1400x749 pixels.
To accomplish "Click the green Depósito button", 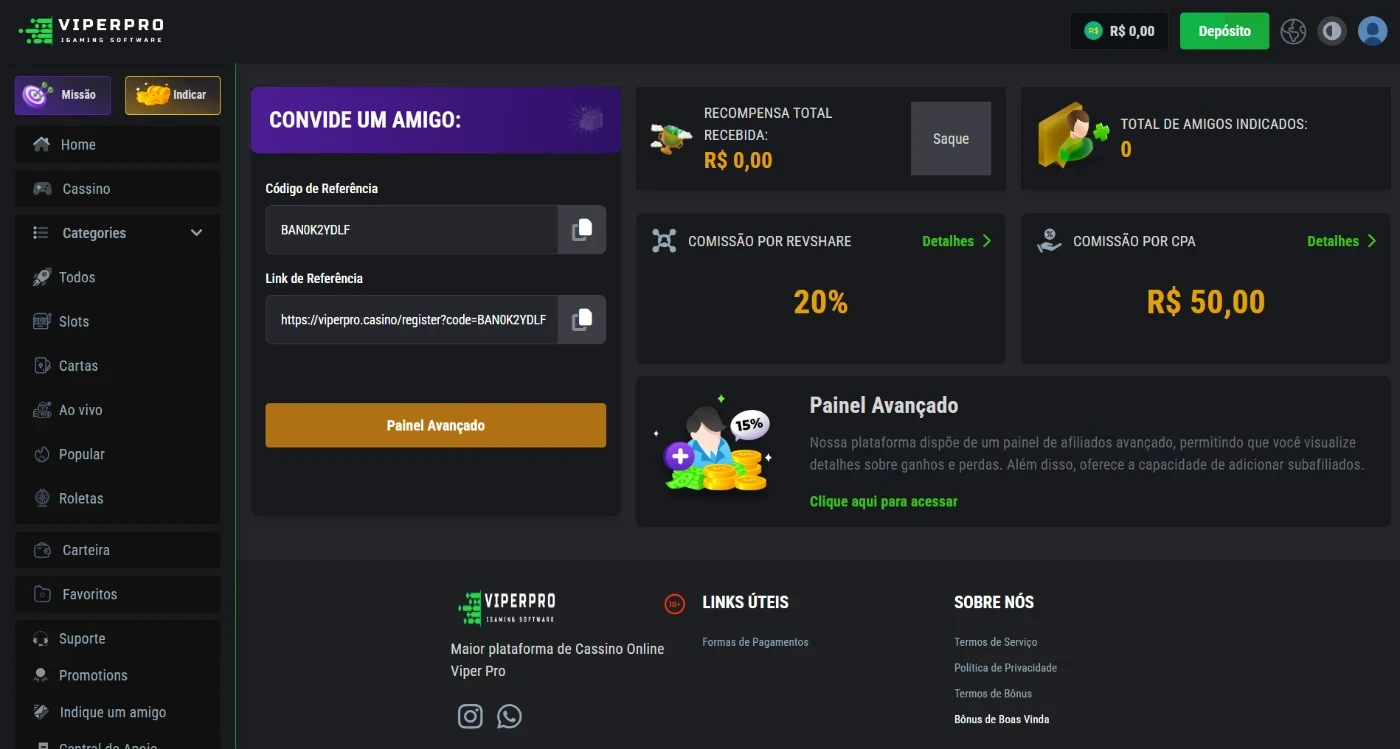I will (x=1224, y=31).
